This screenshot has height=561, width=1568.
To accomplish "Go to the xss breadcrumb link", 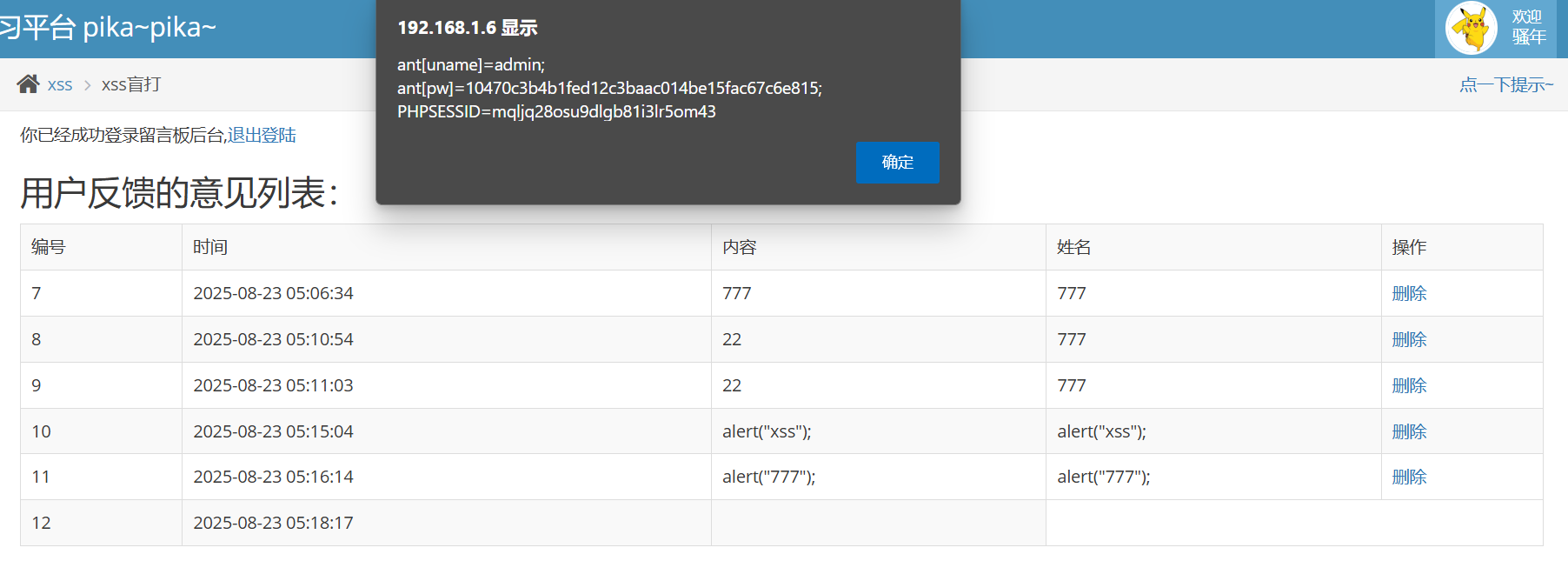I will [60, 85].
